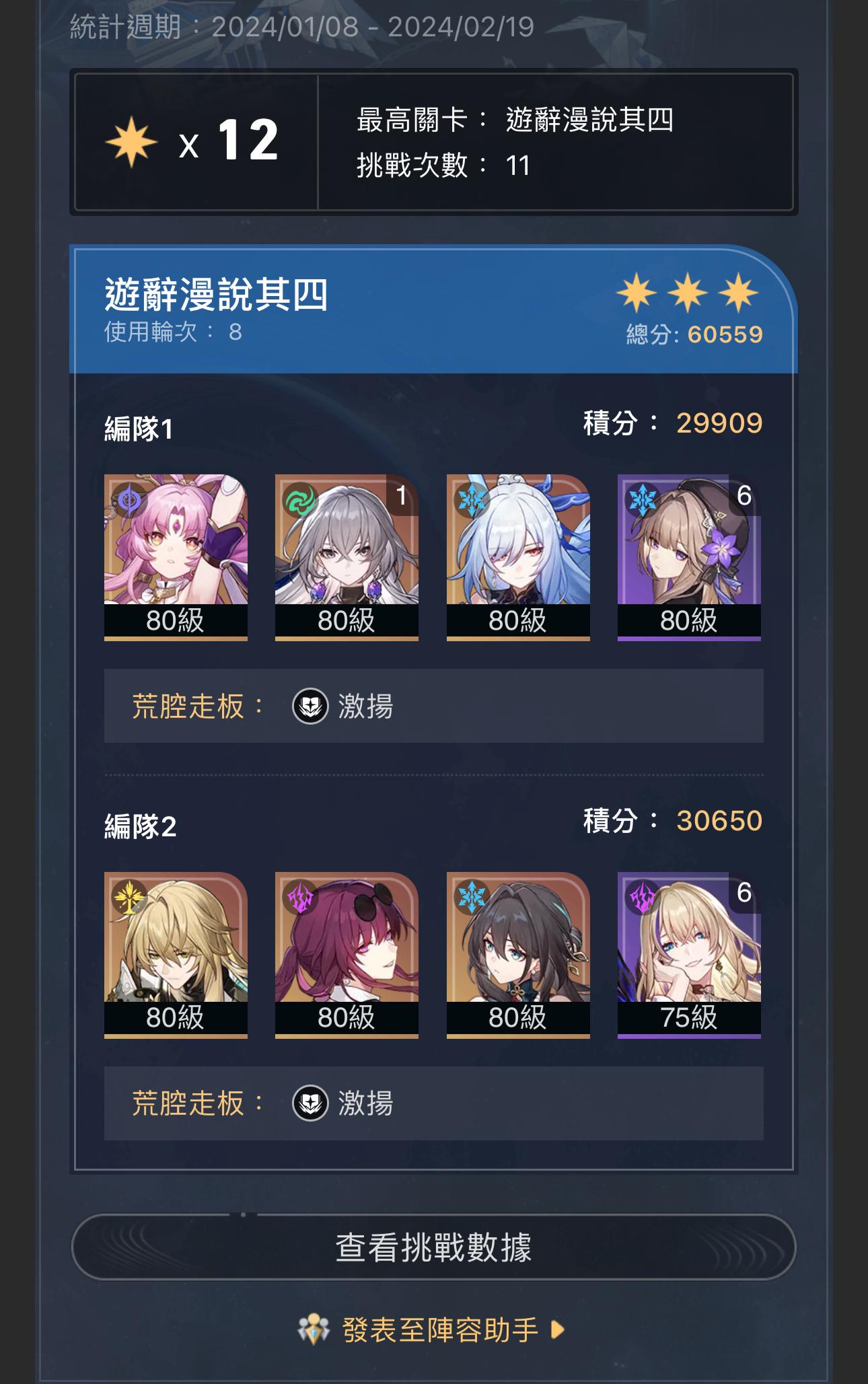The image size is (868, 1384).
Task: Tap the quantum element icon on pink-haired portrait
Action: point(129,500)
